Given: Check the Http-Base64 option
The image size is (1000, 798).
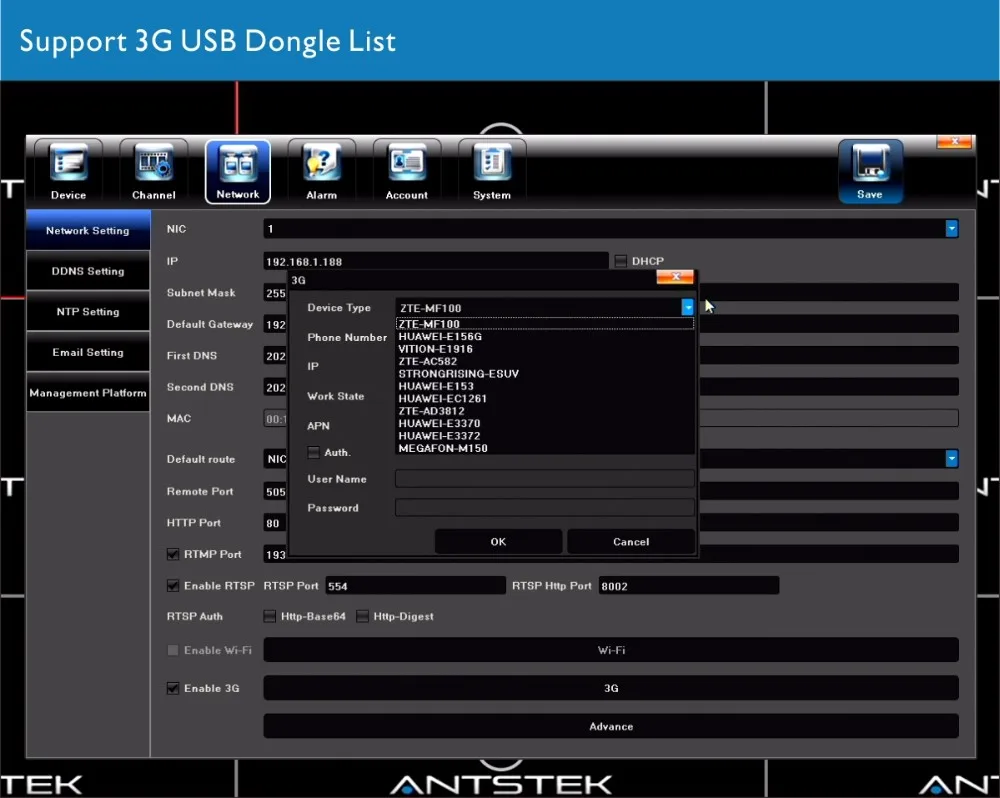Looking at the screenshot, I should click(x=270, y=616).
